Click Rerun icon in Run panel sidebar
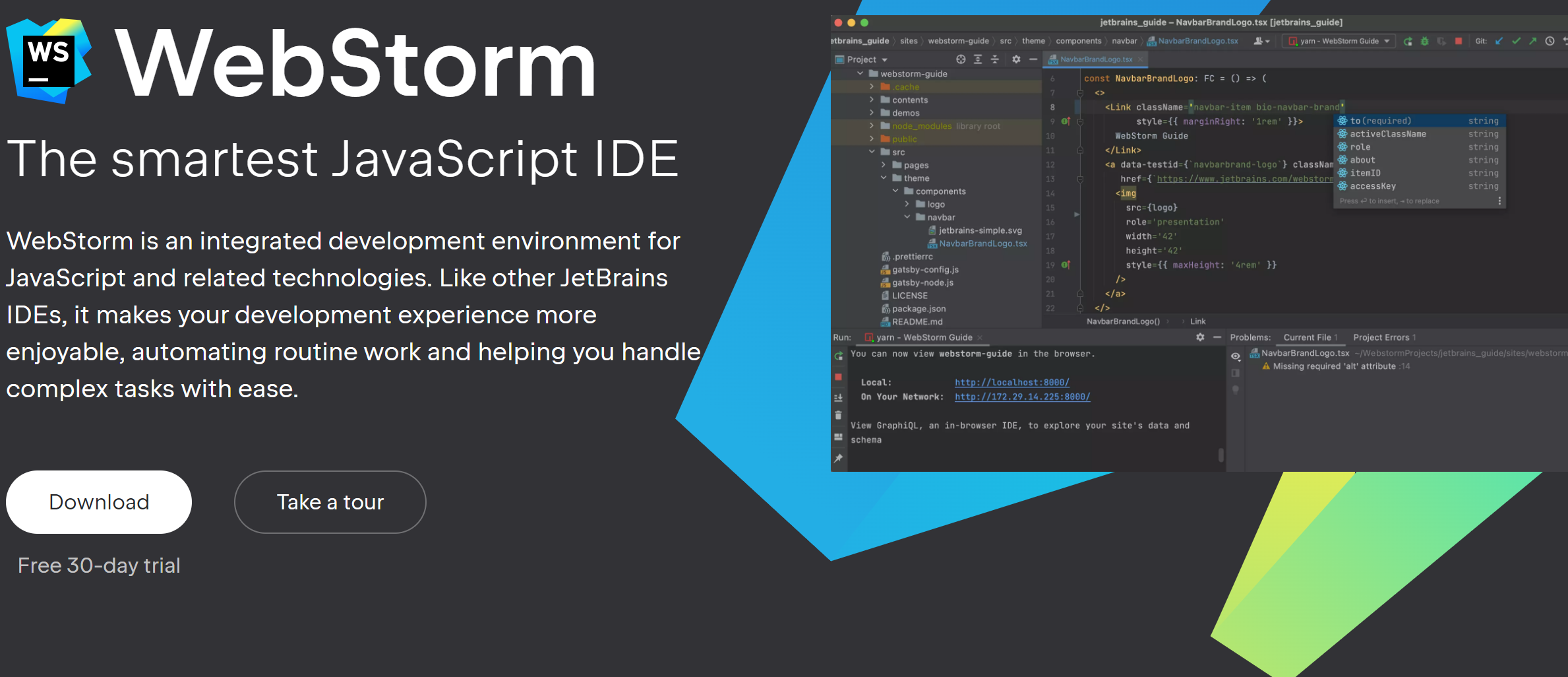The width and height of the screenshot is (1568, 677). coord(839,356)
